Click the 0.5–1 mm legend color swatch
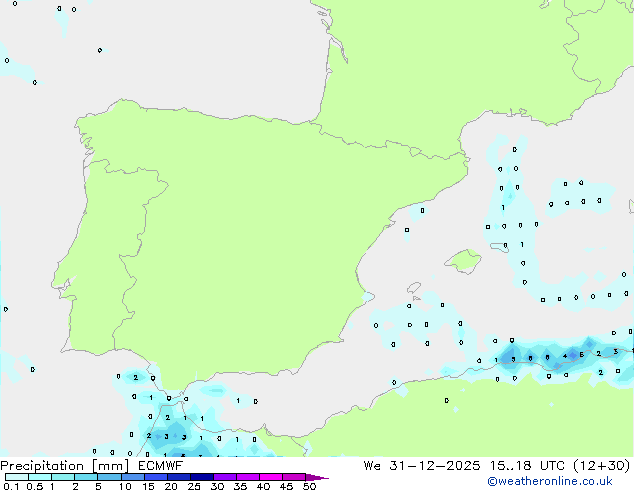 click(x=40, y=477)
